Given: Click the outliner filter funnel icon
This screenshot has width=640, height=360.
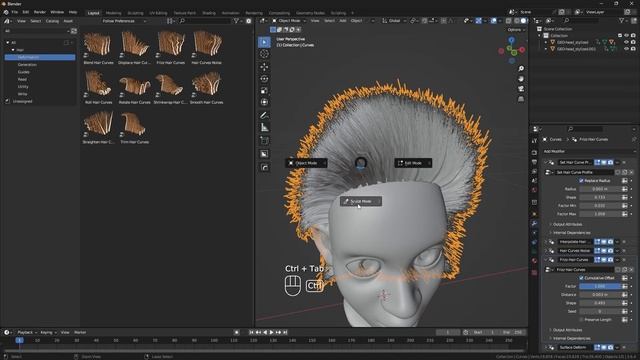Looking at the screenshot, I should coord(622,20).
